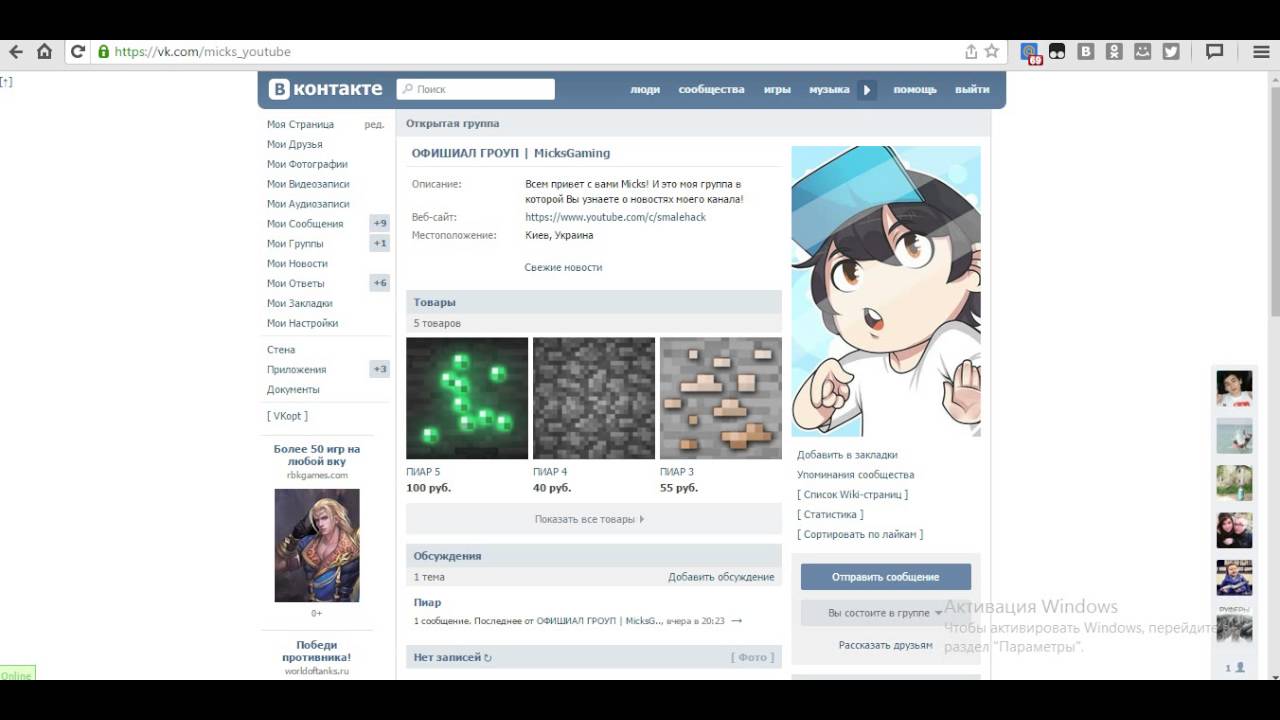Image resolution: width=1280 pixels, height=720 pixels.
Task: Click Отправить сообщение button
Action: pos(886,577)
